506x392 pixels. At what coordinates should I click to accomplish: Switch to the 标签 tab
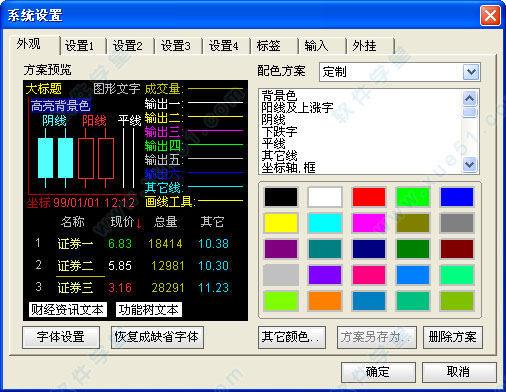click(268, 46)
